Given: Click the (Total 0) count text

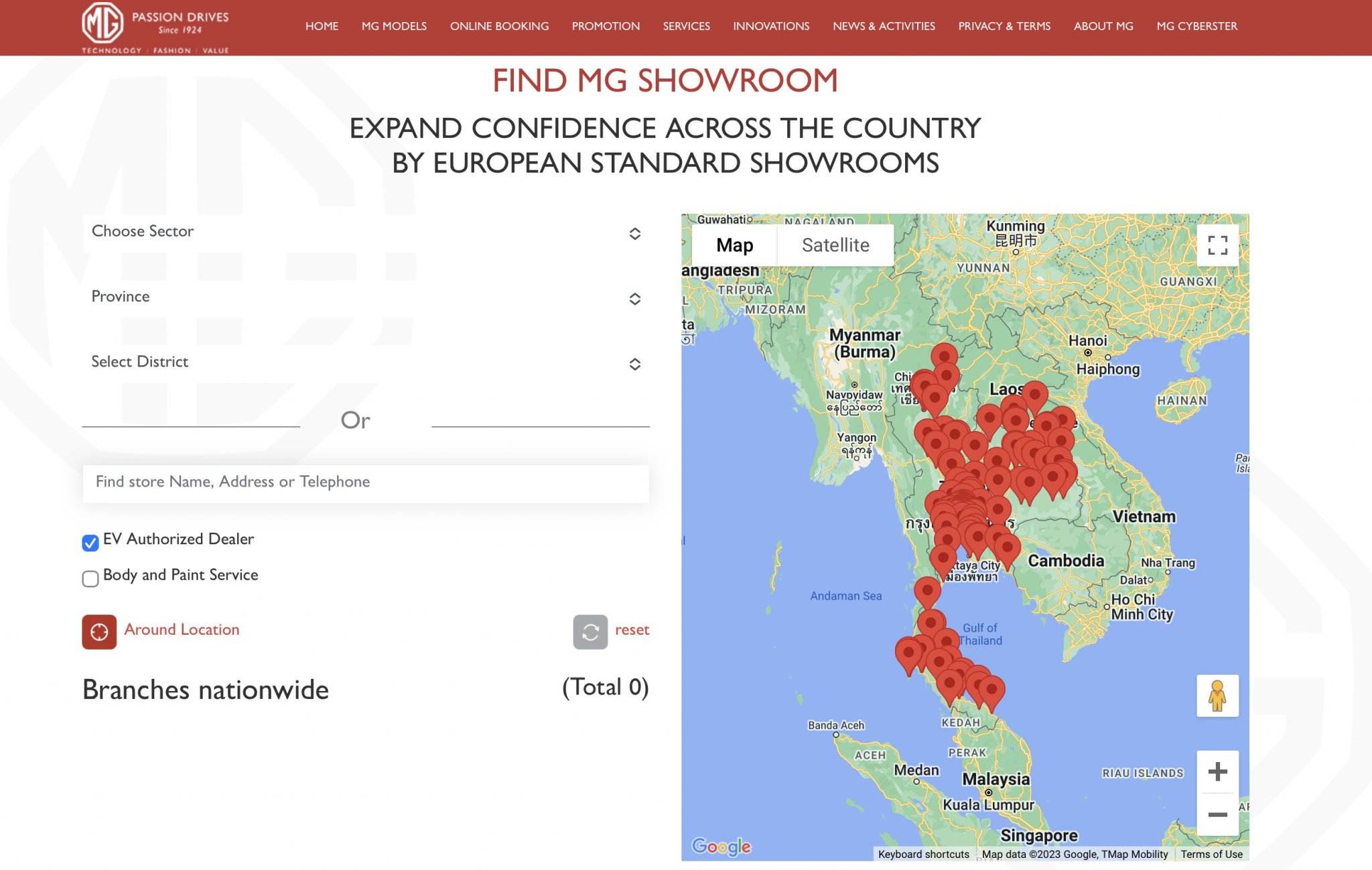Looking at the screenshot, I should click(x=605, y=688).
